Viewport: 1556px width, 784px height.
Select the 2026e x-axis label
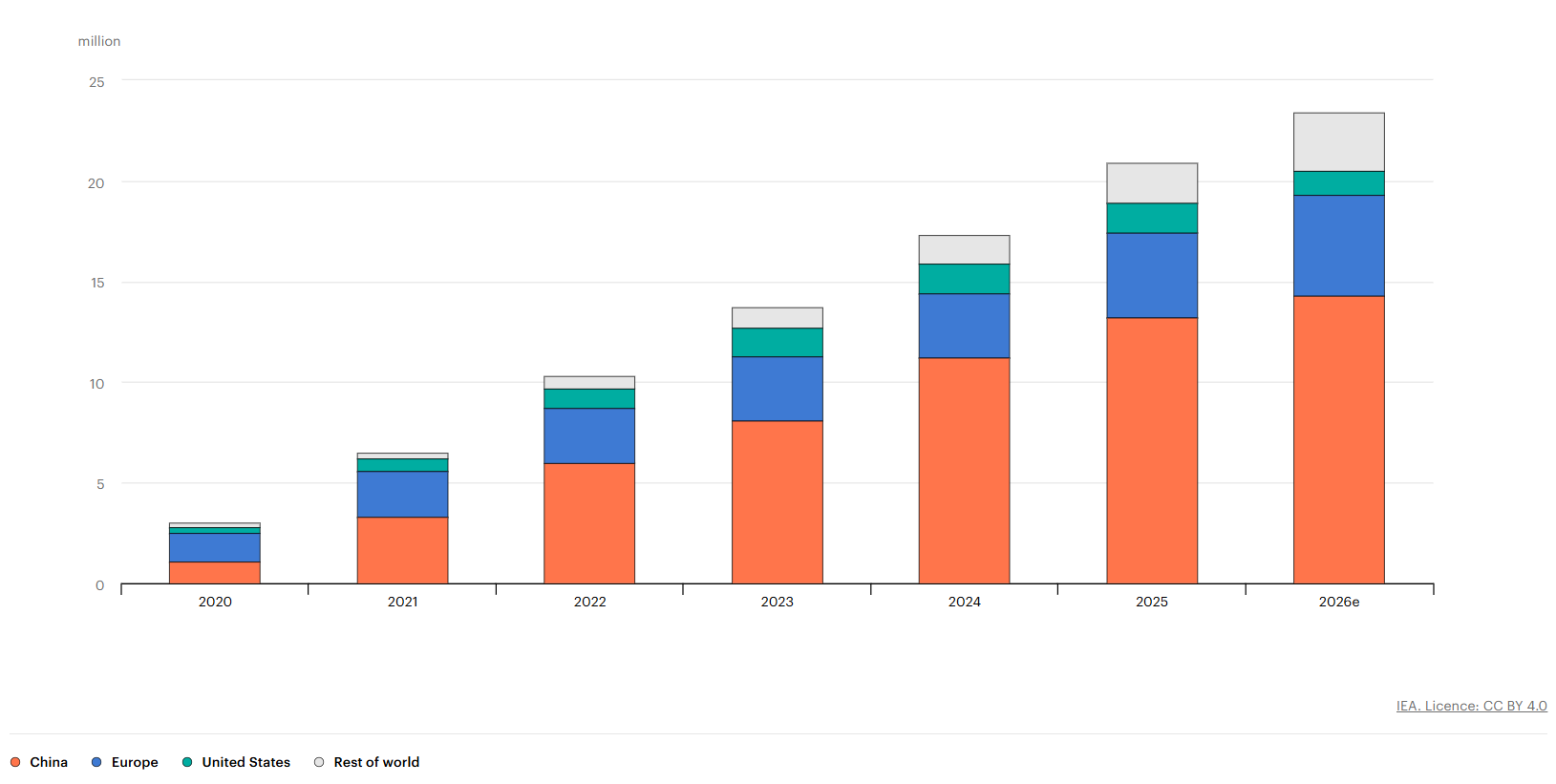click(x=1339, y=602)
